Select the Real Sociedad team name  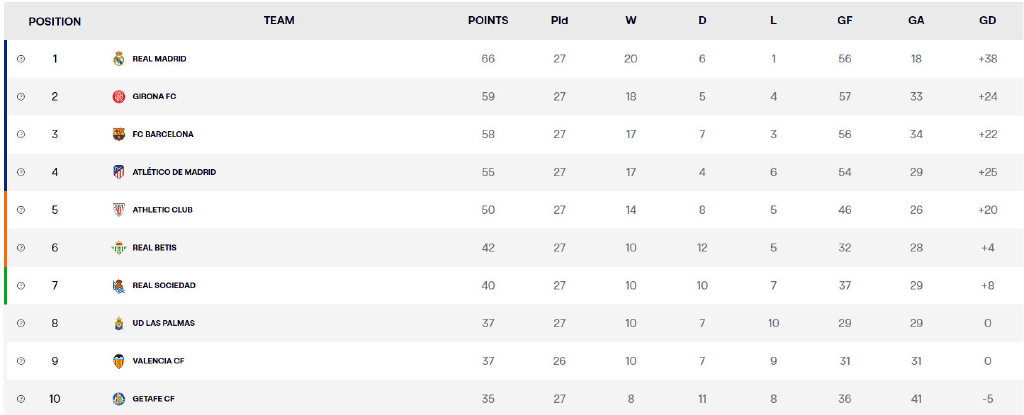[164, 286]
